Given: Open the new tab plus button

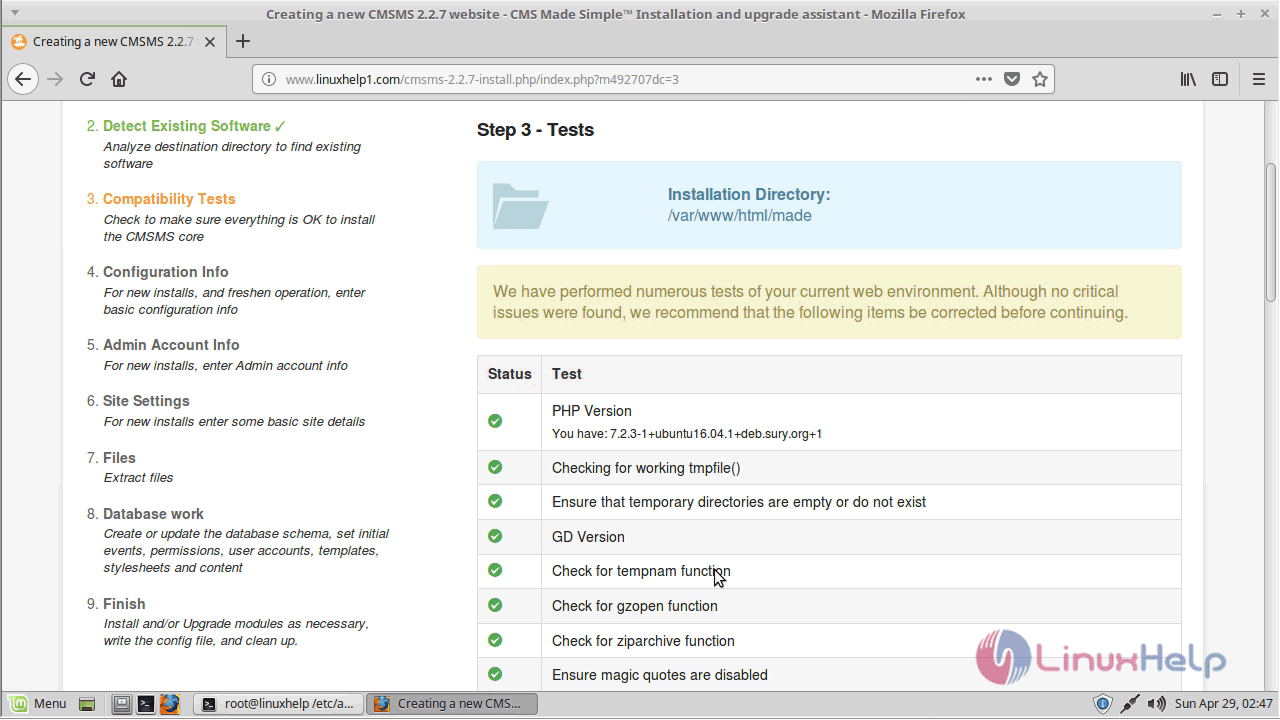Looking at the screenshot, I should [x=242, y=41].
